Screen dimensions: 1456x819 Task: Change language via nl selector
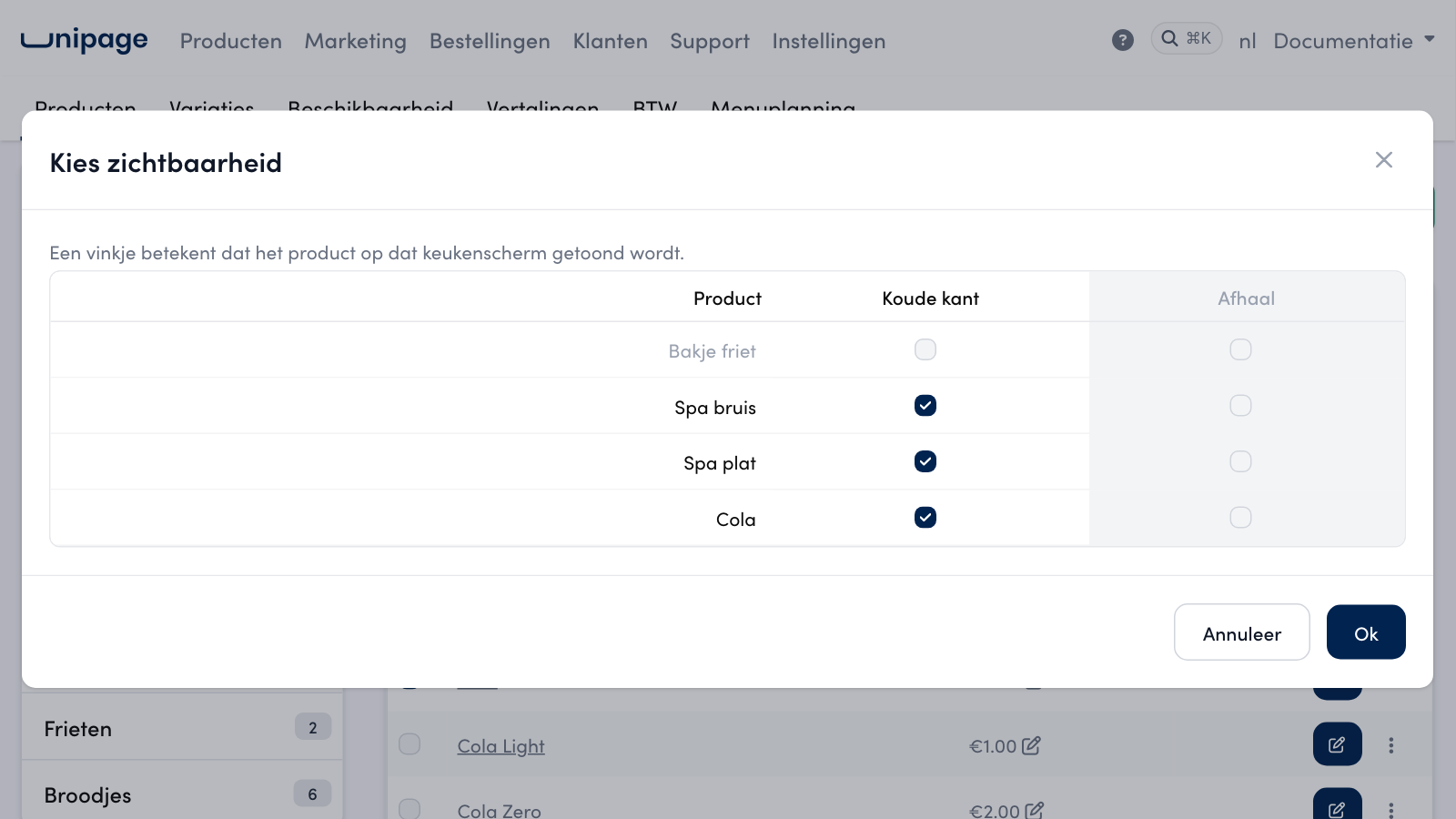(1248, 41)
